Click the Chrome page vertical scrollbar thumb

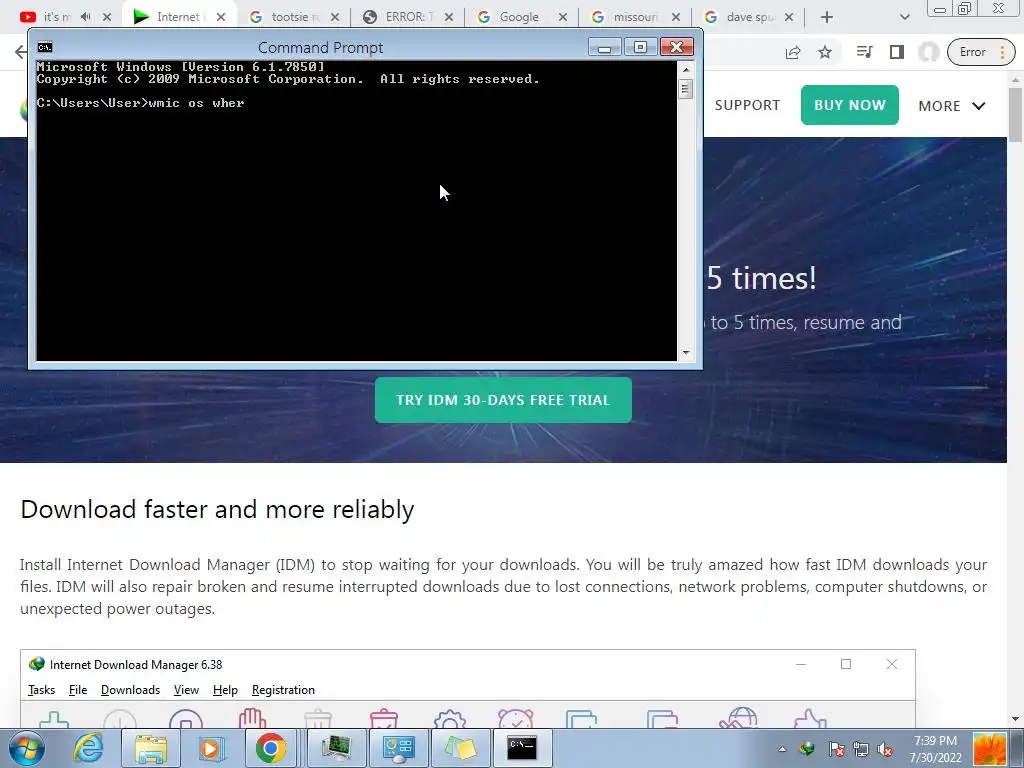(1016, 114)
